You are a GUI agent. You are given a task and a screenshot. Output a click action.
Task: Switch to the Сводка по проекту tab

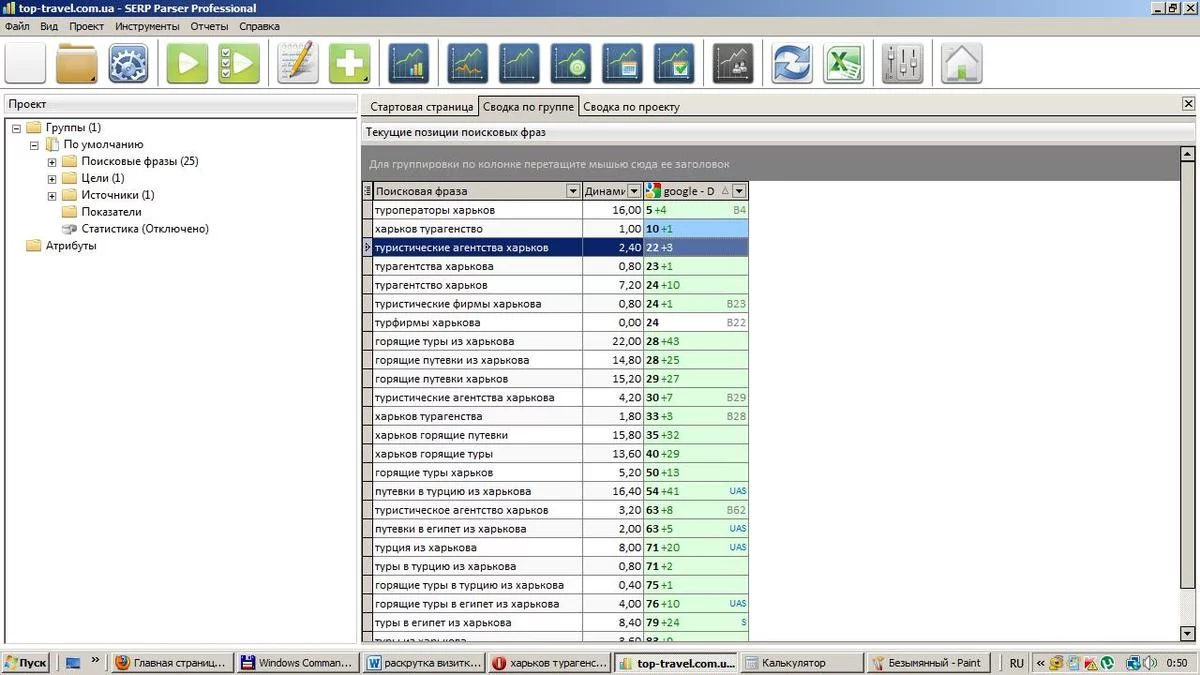(631, 107)
